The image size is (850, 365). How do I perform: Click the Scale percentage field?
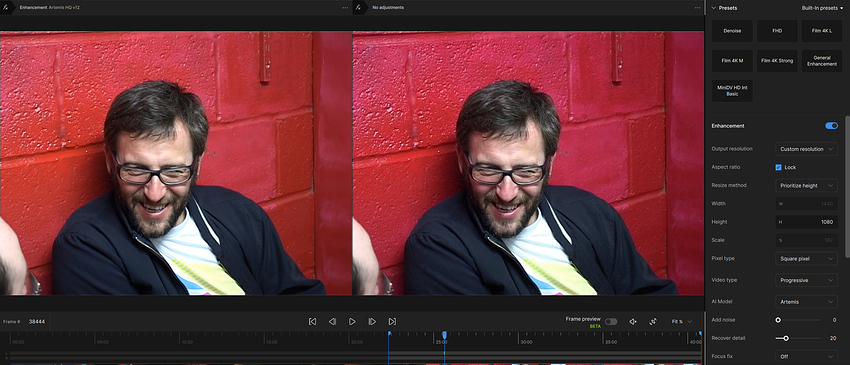[806, 240]
